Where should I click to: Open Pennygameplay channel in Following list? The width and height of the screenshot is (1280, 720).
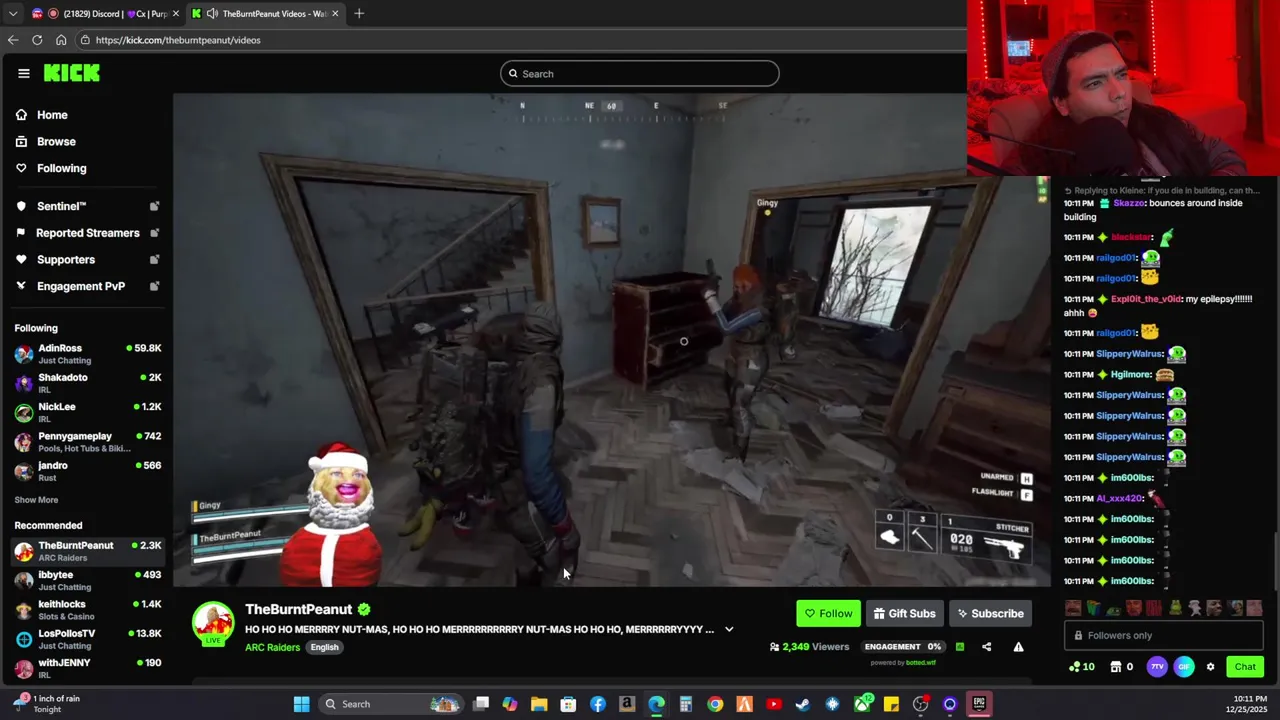tap(88, 442)
